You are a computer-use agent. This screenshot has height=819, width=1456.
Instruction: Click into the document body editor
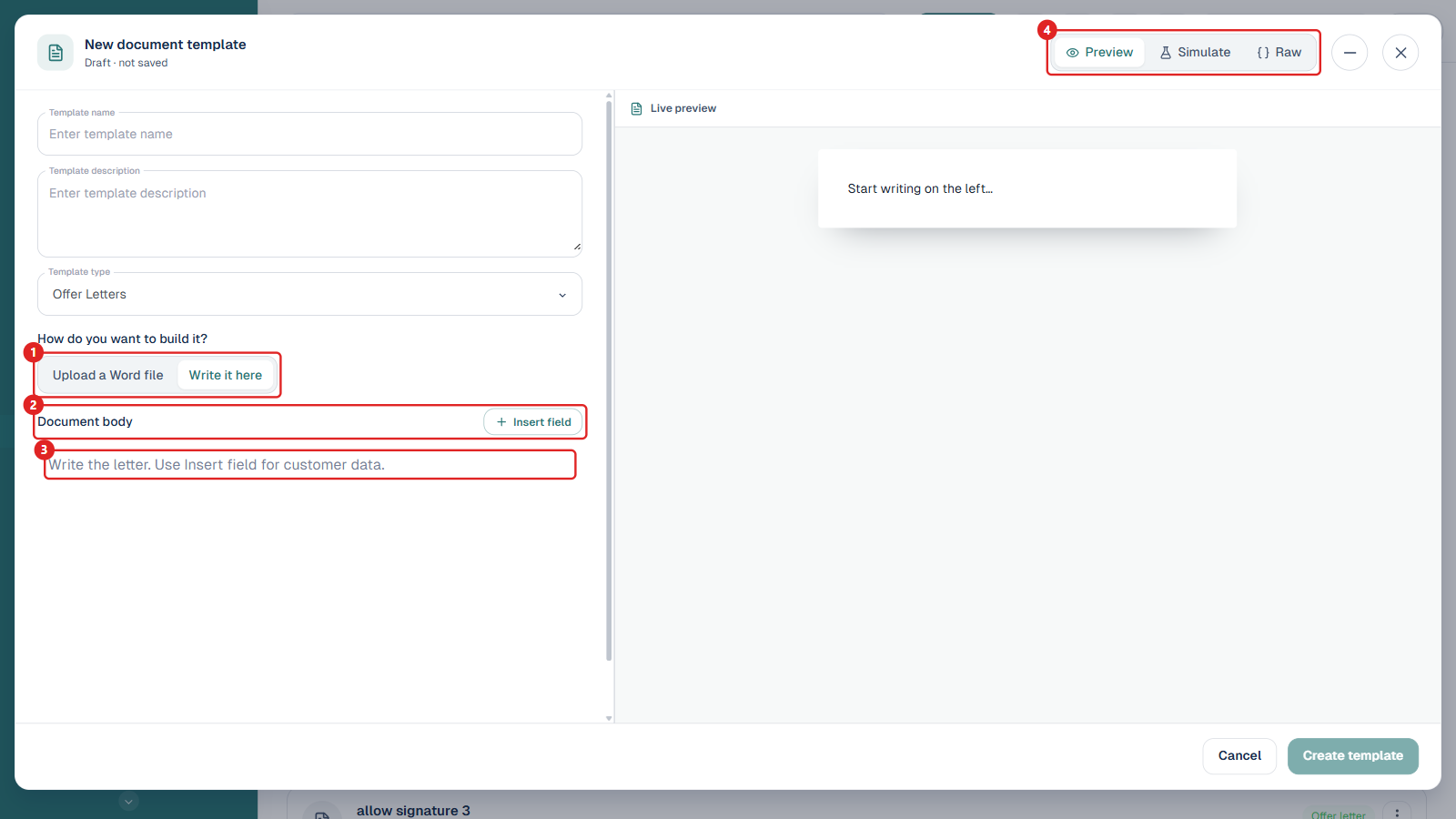coord(309,465)
